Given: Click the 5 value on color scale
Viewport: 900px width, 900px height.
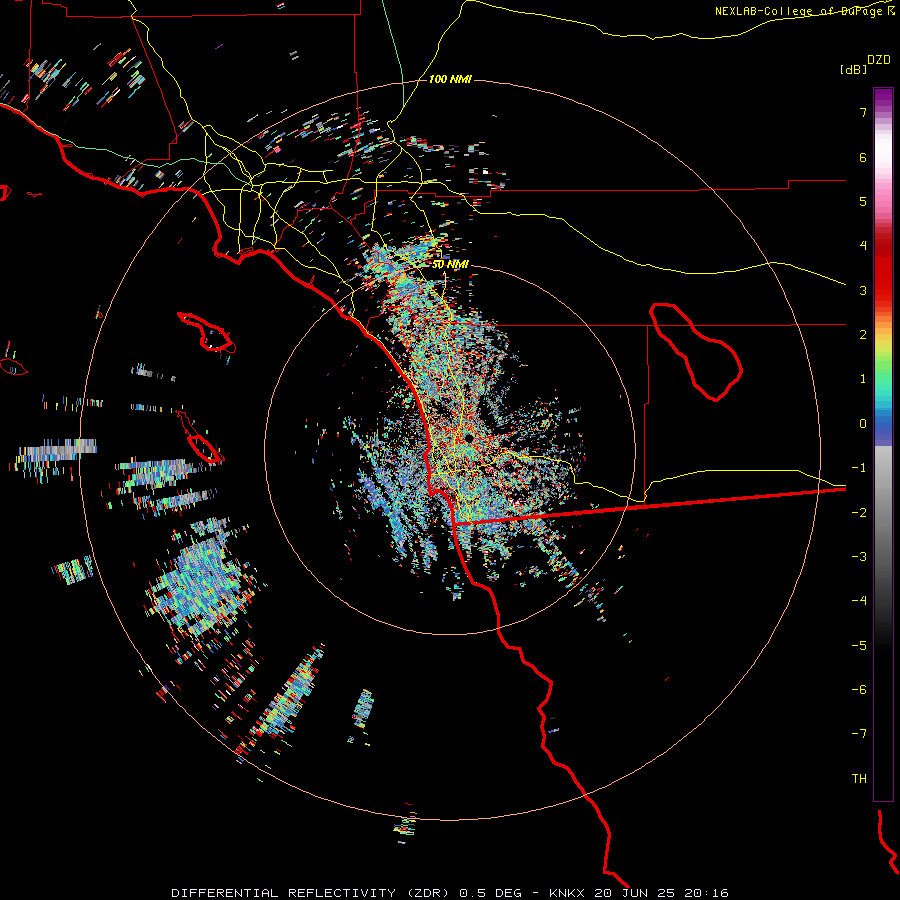Looking at the screenshot, I should pyautogui.click(x=863, y=201).
